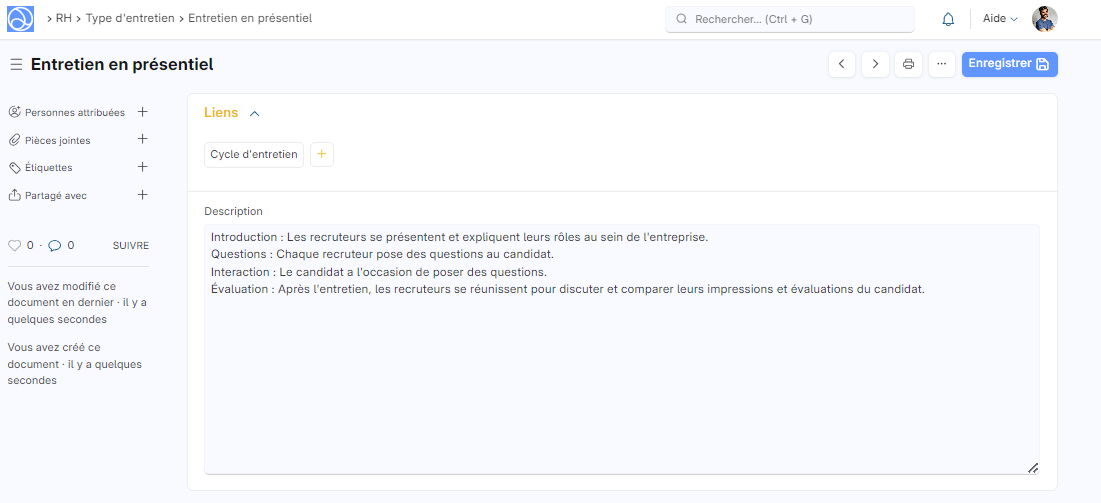This screenshot has height=503, width=1101.
Task: Click the Enregistrer button
Action: [x=1009, y=64]
